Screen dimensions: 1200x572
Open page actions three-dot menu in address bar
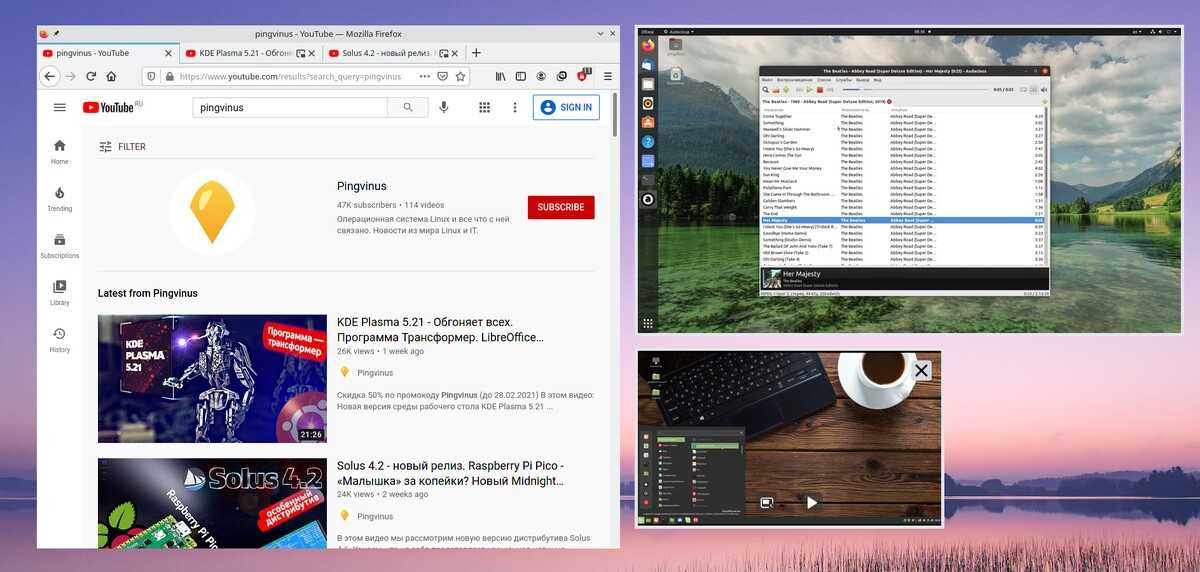coord(424,76)
